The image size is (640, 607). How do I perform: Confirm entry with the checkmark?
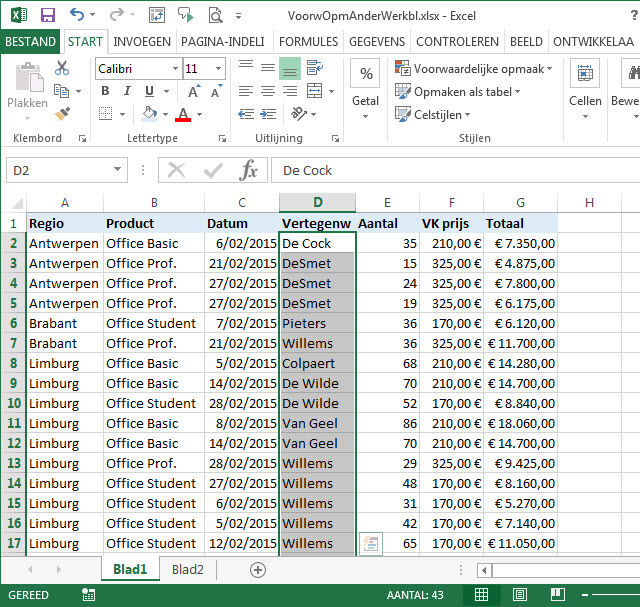point(213,170)
